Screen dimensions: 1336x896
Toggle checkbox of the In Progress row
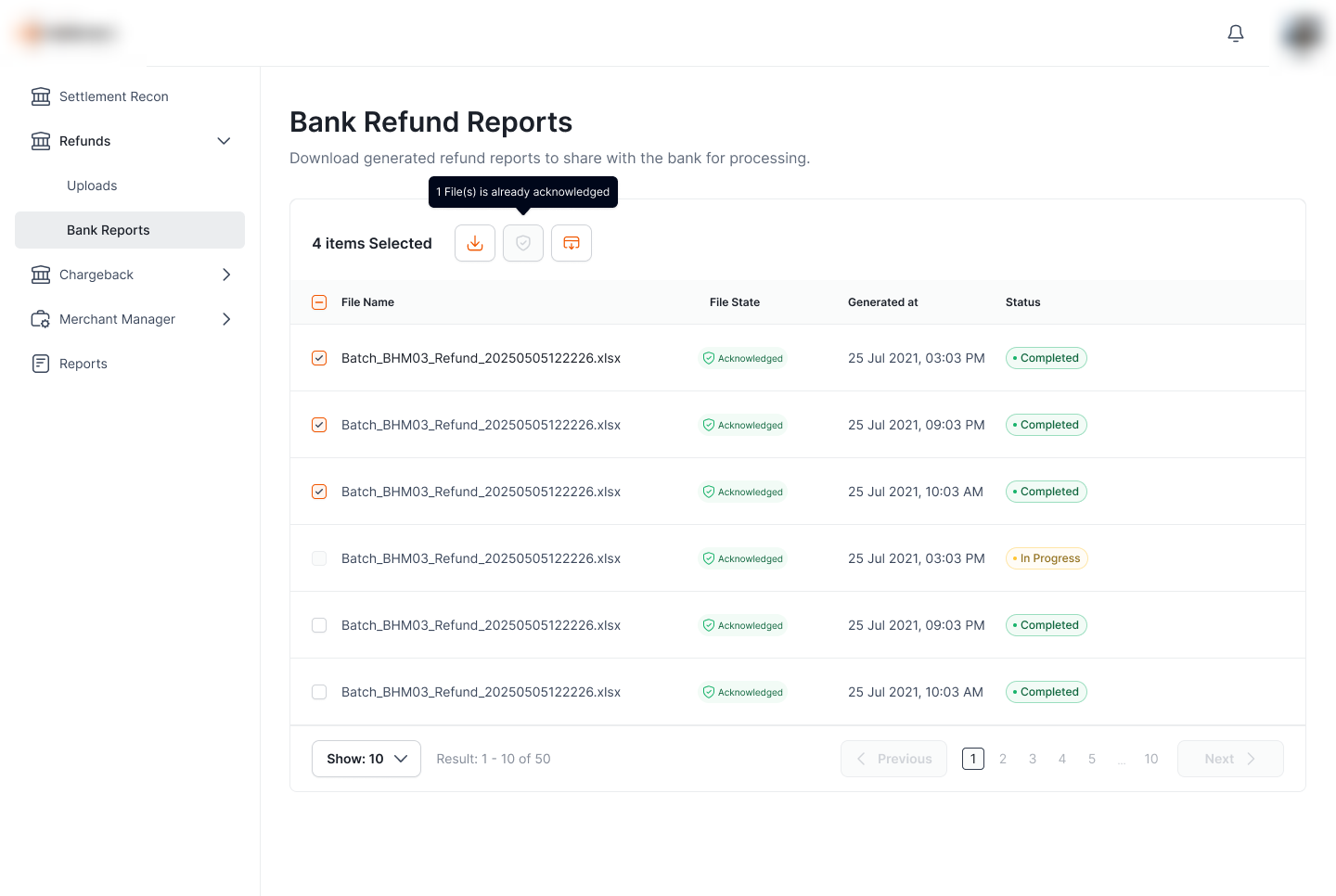pyautogui.click(x=319, y=558)
